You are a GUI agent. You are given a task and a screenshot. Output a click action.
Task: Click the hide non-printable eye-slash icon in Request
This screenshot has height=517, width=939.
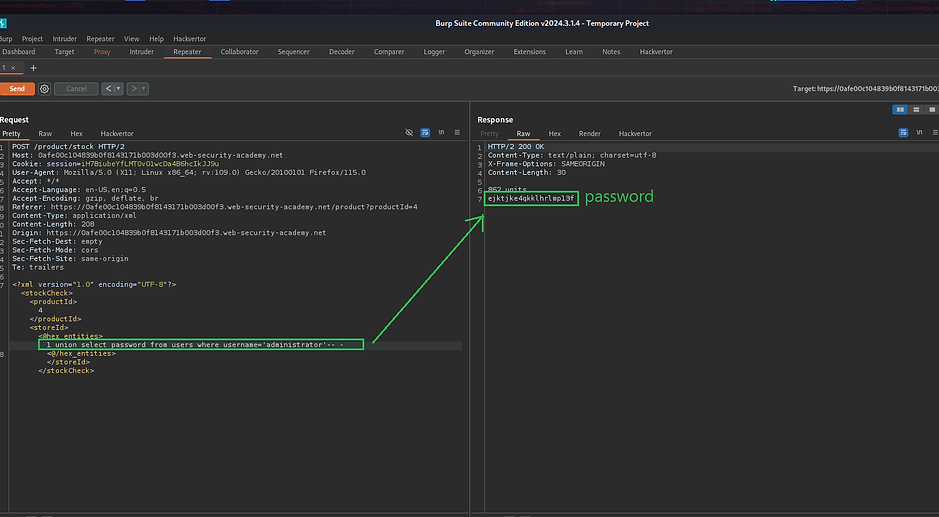pos(409,133)
